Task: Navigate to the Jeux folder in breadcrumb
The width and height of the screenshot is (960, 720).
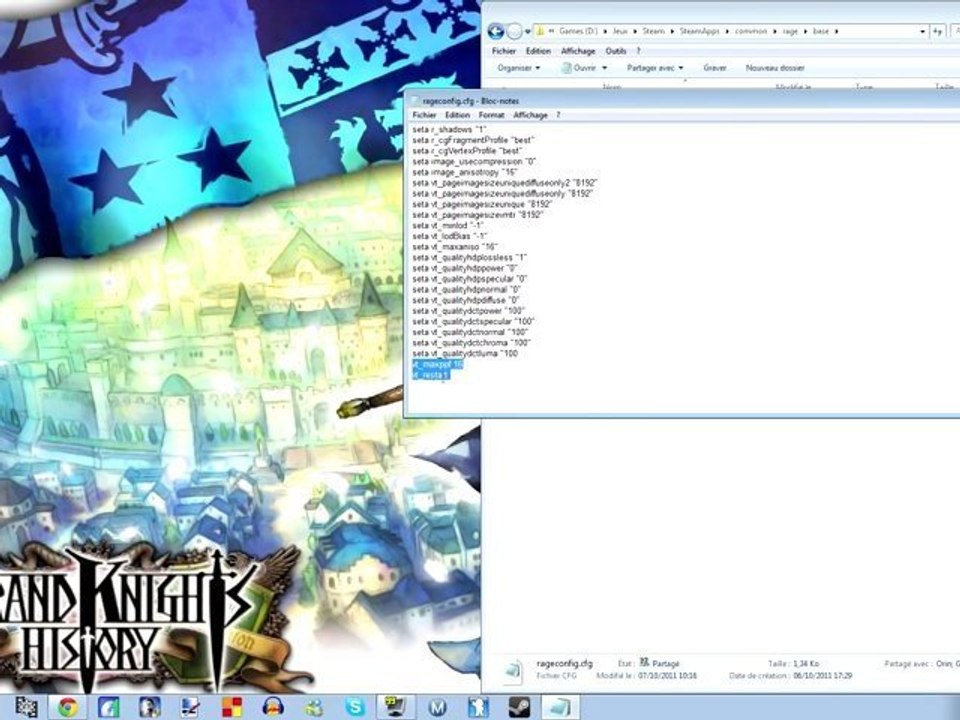Action: click(x=620, y=31)
